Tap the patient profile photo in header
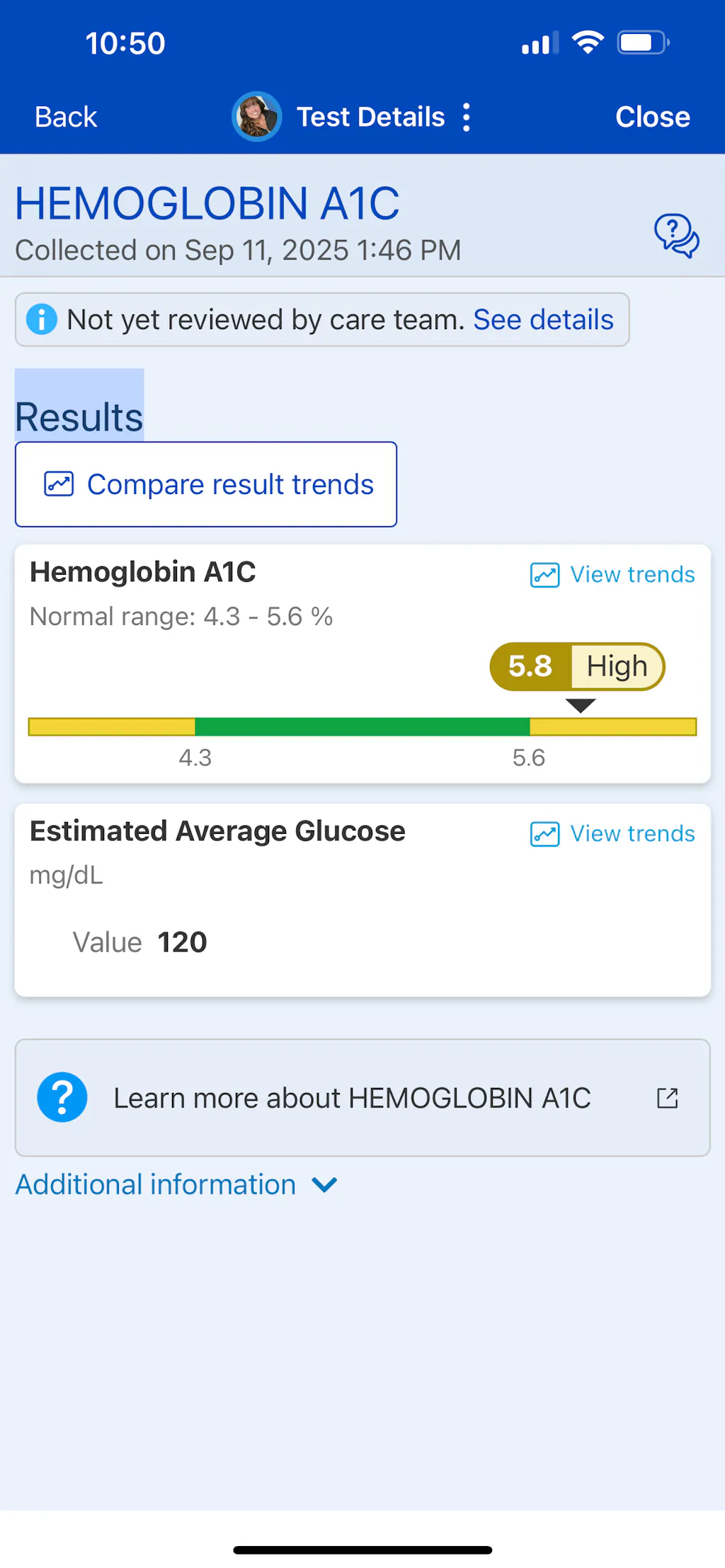Image resolution: width=725 pixels, height=1568 pixels. click(256, 117)
